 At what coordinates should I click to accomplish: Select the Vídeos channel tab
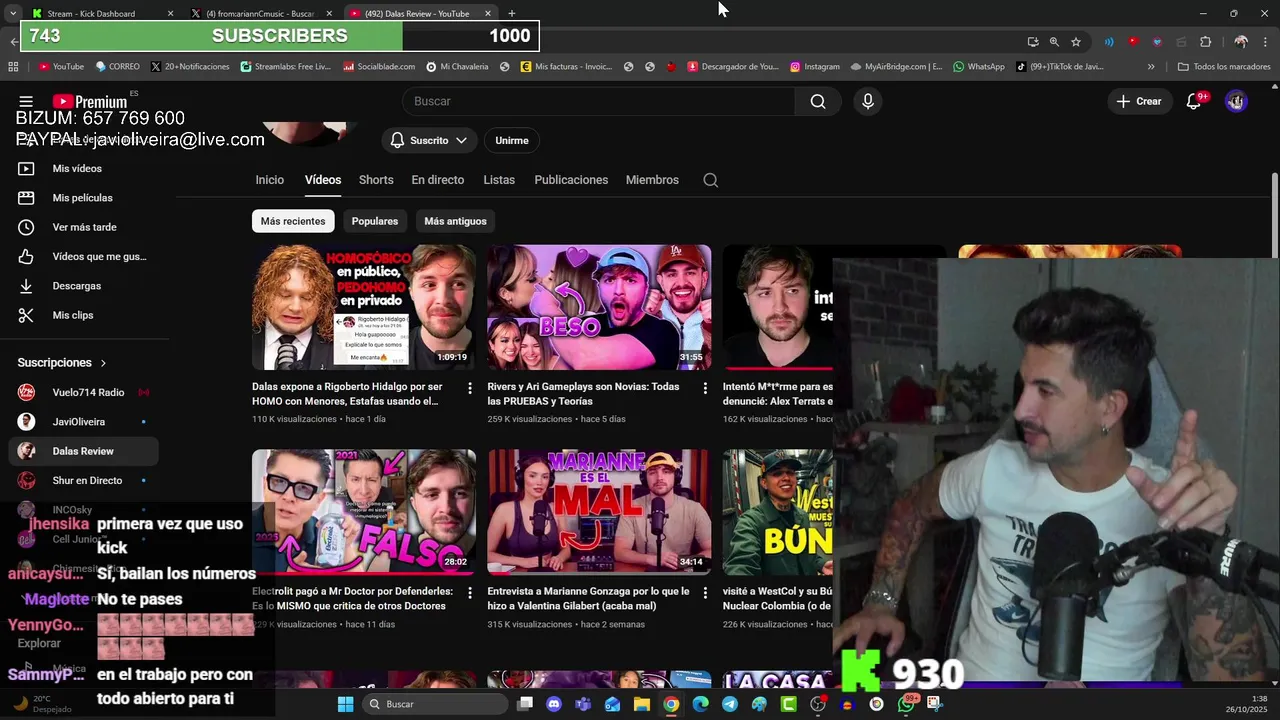coord(323,180)
